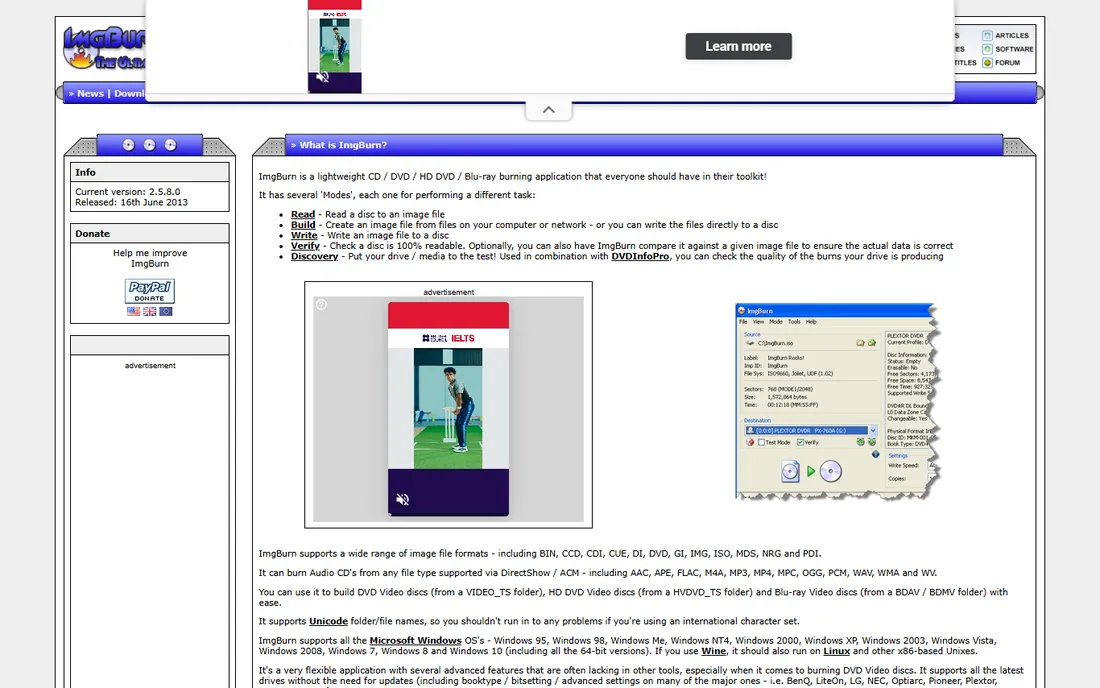This screenshot has width=1100, height=688.
Task: Follow the Wine link
Action: pos(713,652)
